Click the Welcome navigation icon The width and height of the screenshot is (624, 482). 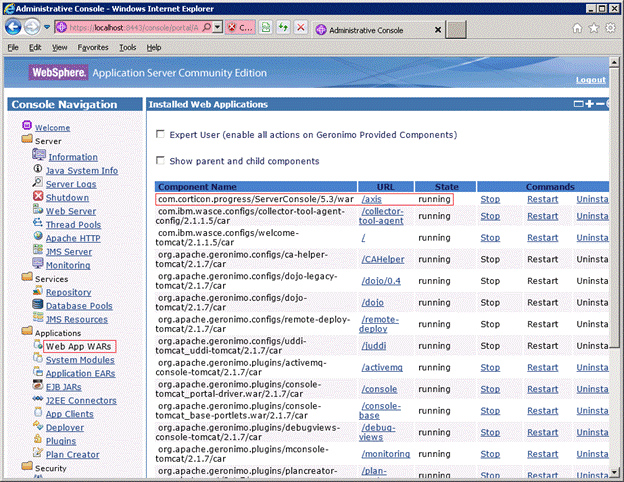pos(27,125)
